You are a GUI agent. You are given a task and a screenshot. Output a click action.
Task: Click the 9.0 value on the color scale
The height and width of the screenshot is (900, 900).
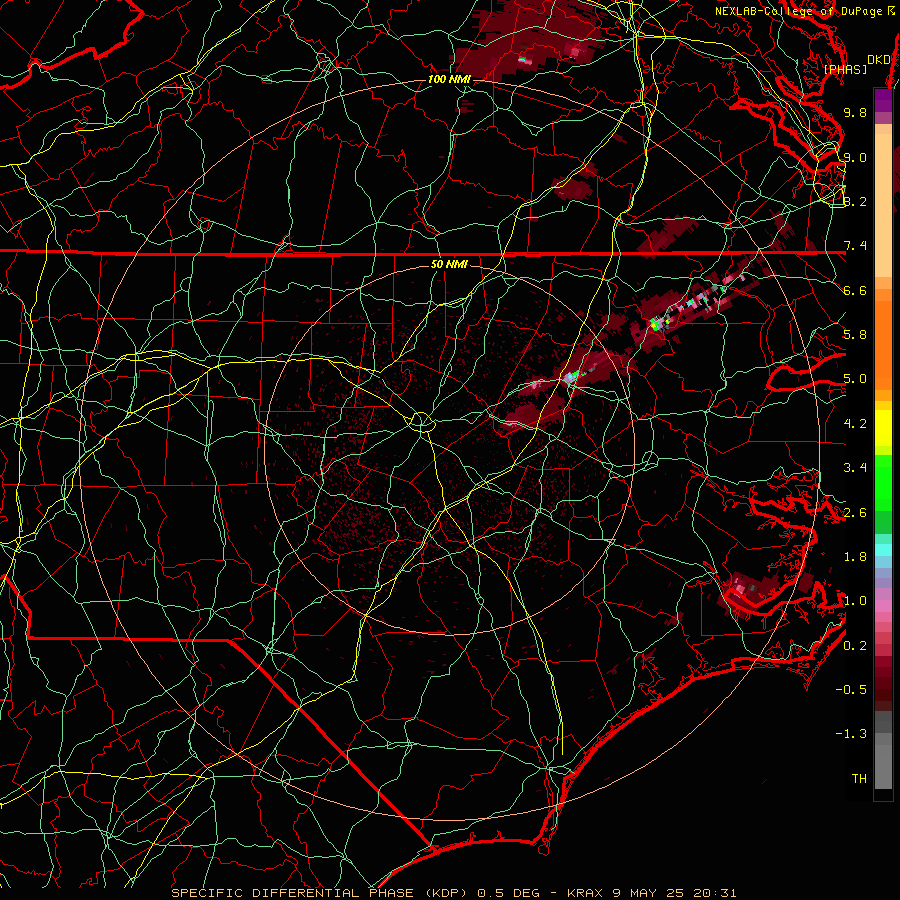pyautogui.click(x=855, y=157)
